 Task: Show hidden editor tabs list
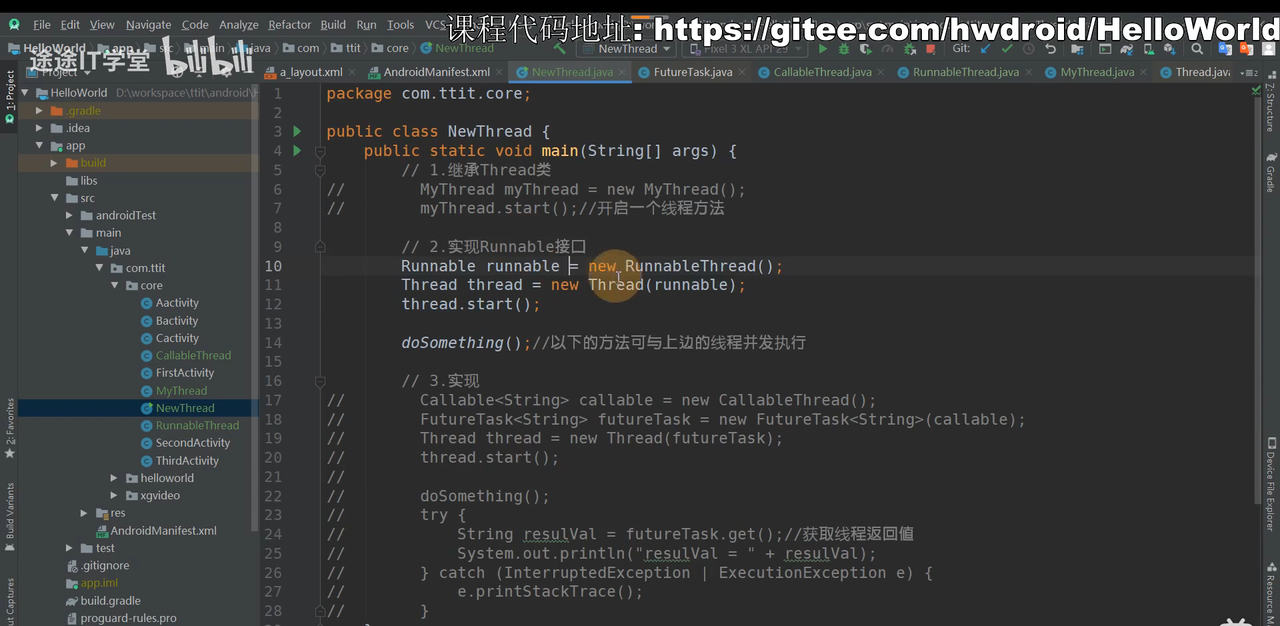tap(1249, 72)
